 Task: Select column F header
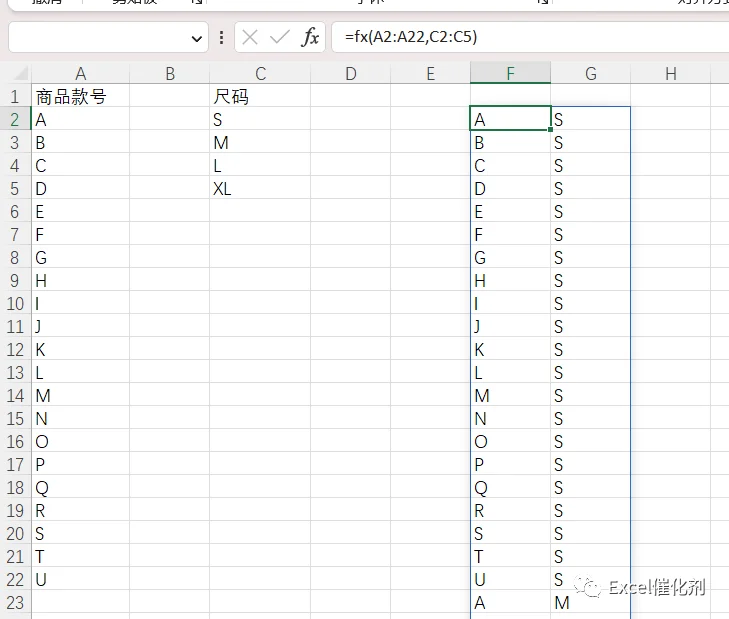point(510,73)
